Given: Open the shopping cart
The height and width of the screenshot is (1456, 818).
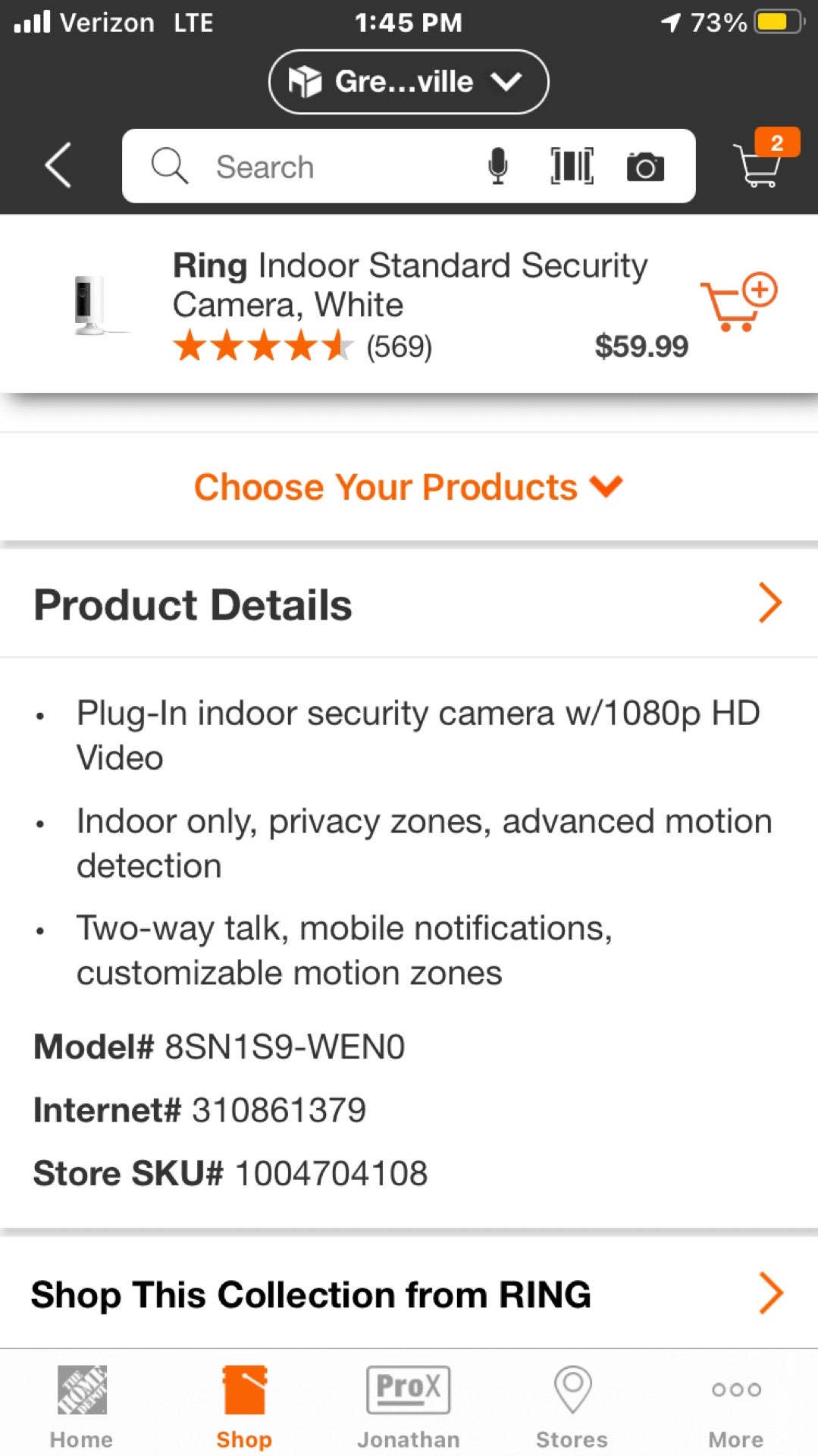Looking at the screenshot, I should click(761, 162).
